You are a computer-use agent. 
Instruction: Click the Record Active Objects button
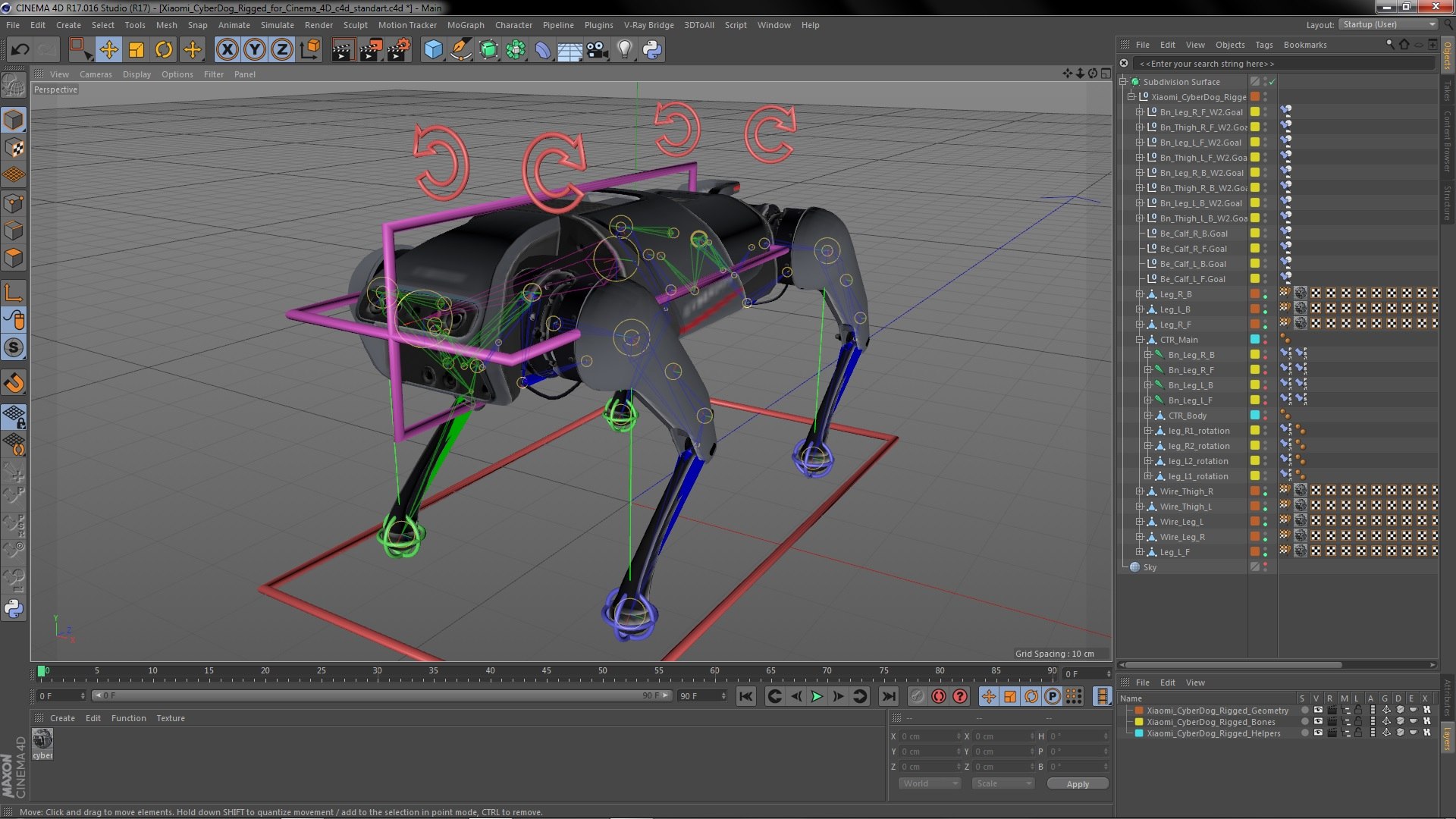pyautogui.click(x=917, y=696)
